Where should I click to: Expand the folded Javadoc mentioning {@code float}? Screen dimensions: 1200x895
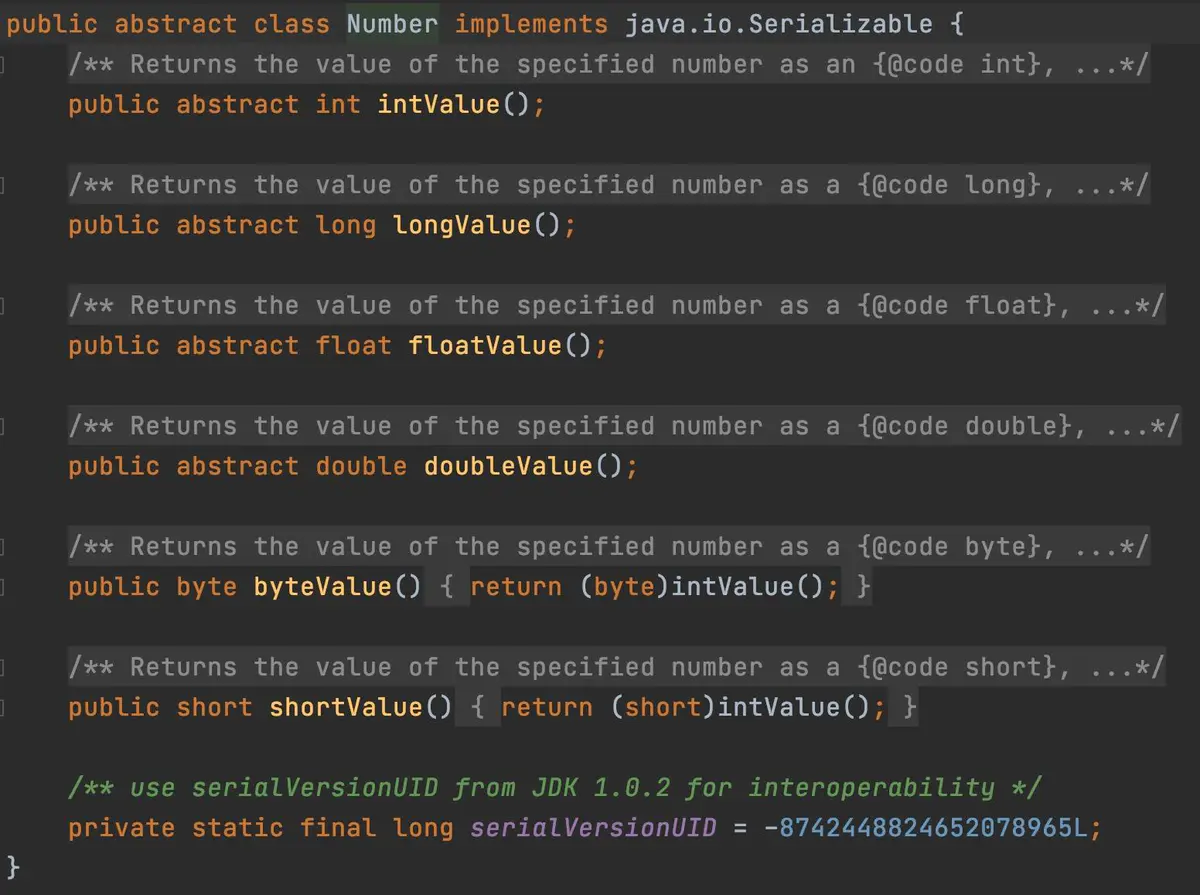(x=616, y=306)
